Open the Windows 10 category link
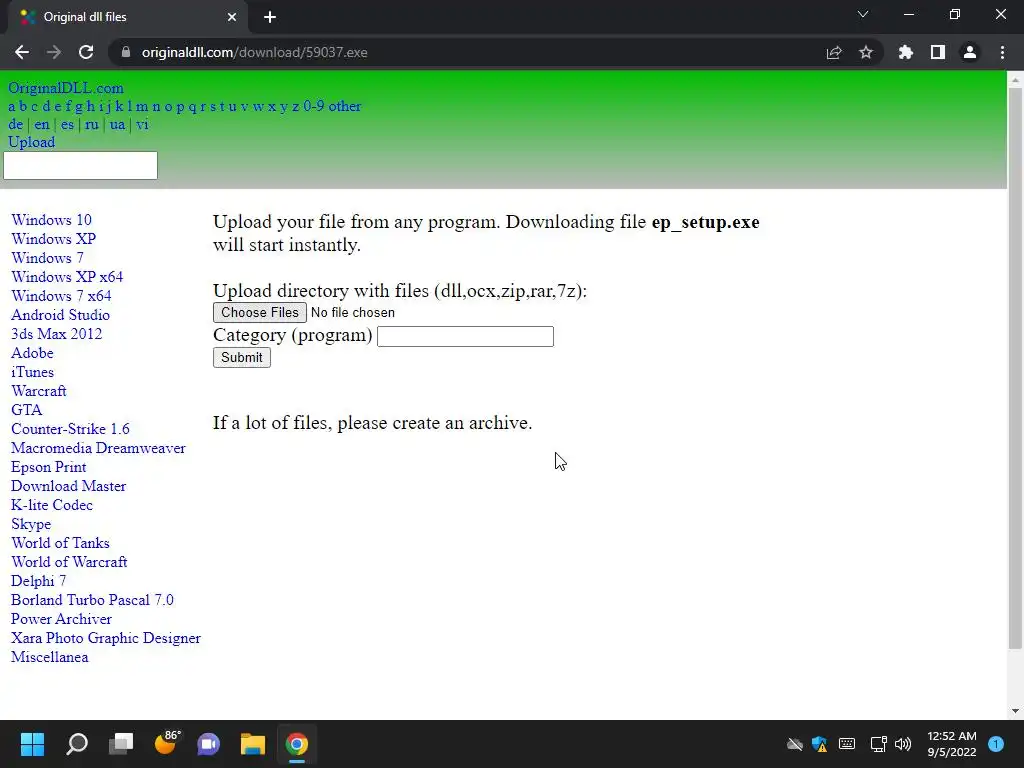Image resolution: width=1024 pixels, height=768 pixels. pyautogui.click(x=51, y=220)
